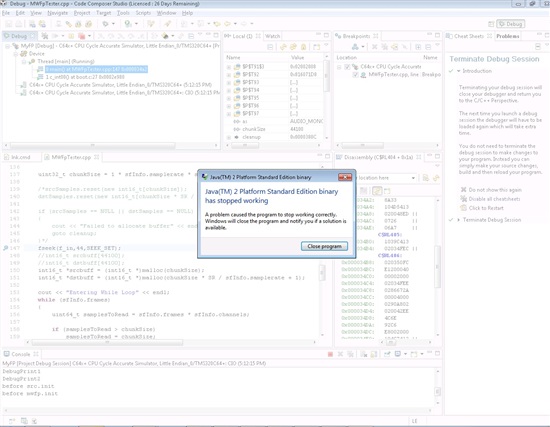Expand the $P$T95 variable row
Image resolution: width=550 pixels, height=427 pixels.
pos(229,98)
